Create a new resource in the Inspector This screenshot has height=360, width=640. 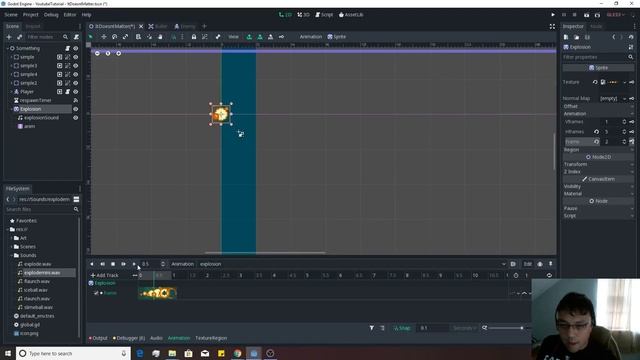pos(566,37)
